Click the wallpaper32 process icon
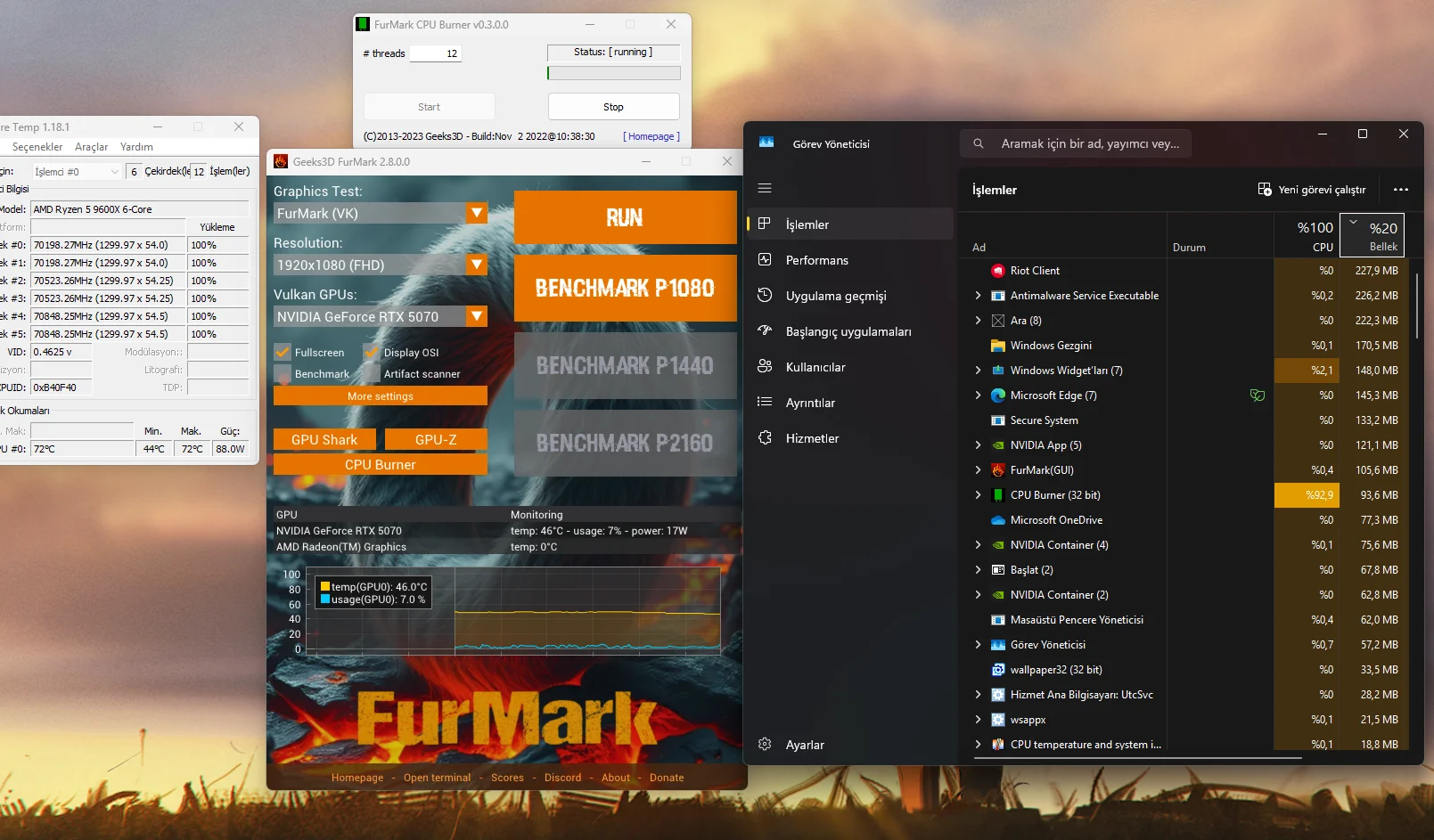 tap(998, 669)
